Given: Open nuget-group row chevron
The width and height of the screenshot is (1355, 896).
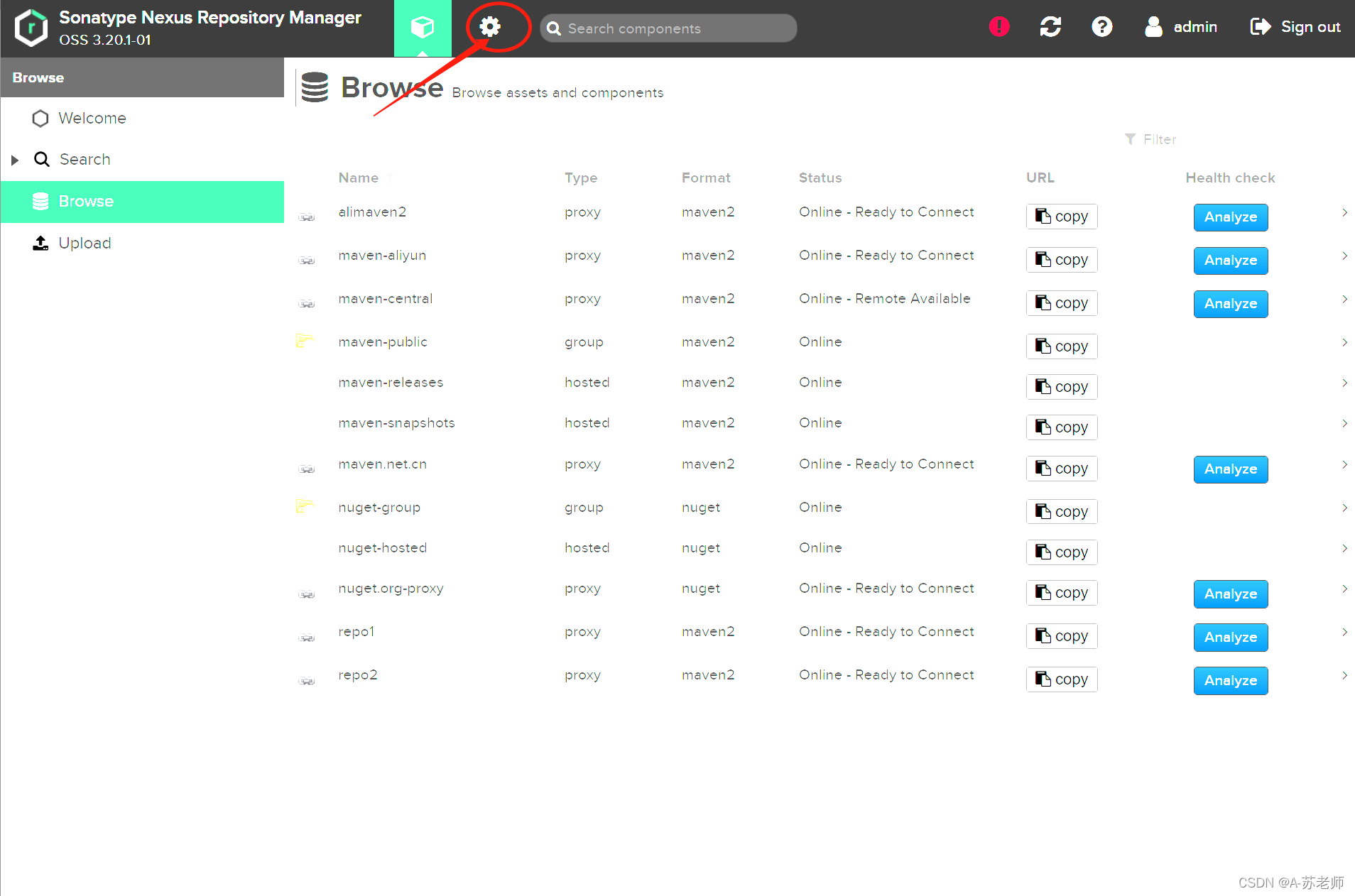Looking at the screenshot, I should pos(1344,508).
